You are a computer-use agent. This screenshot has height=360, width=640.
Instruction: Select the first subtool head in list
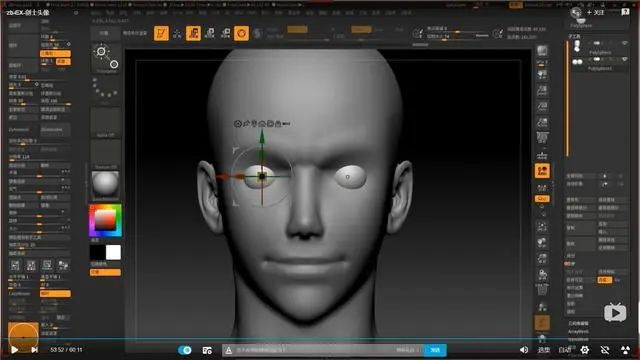tap(577, 46)
